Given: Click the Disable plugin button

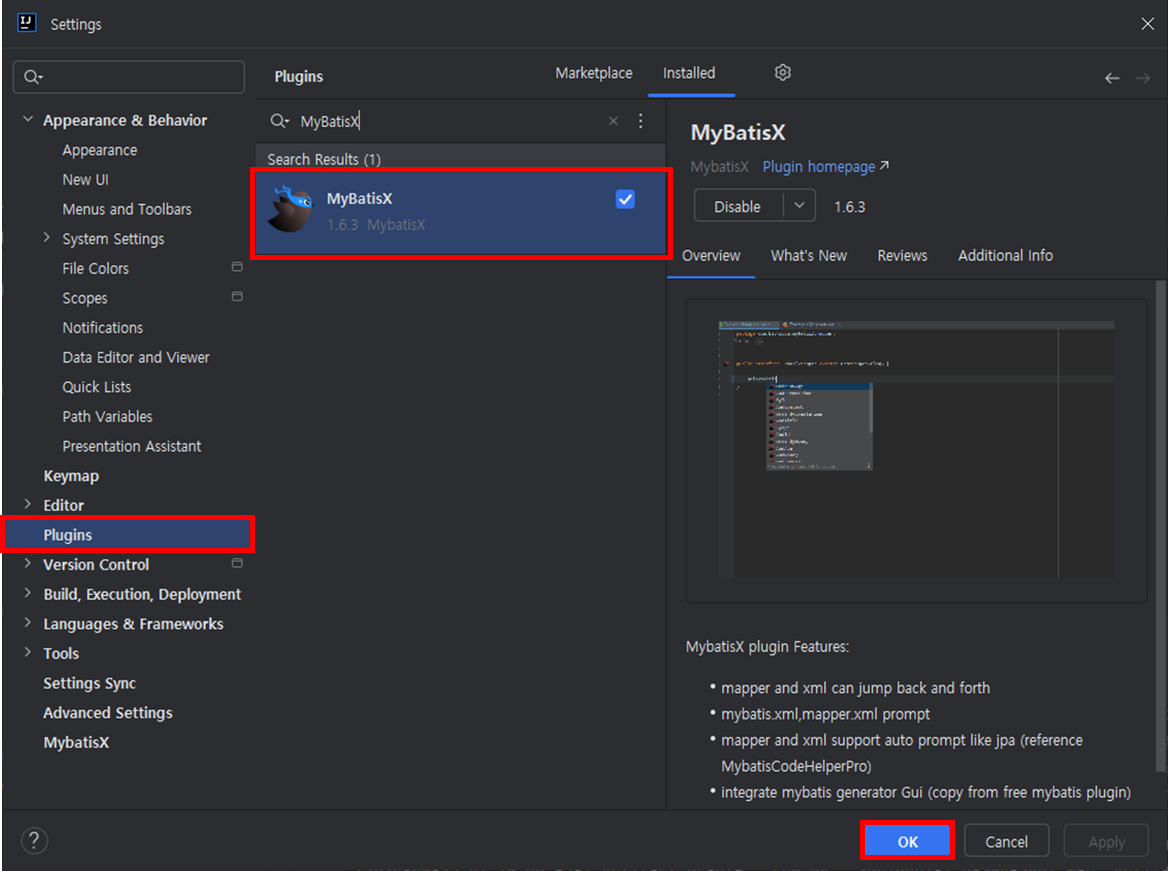Looking at the screenshot, I should 737,206.
